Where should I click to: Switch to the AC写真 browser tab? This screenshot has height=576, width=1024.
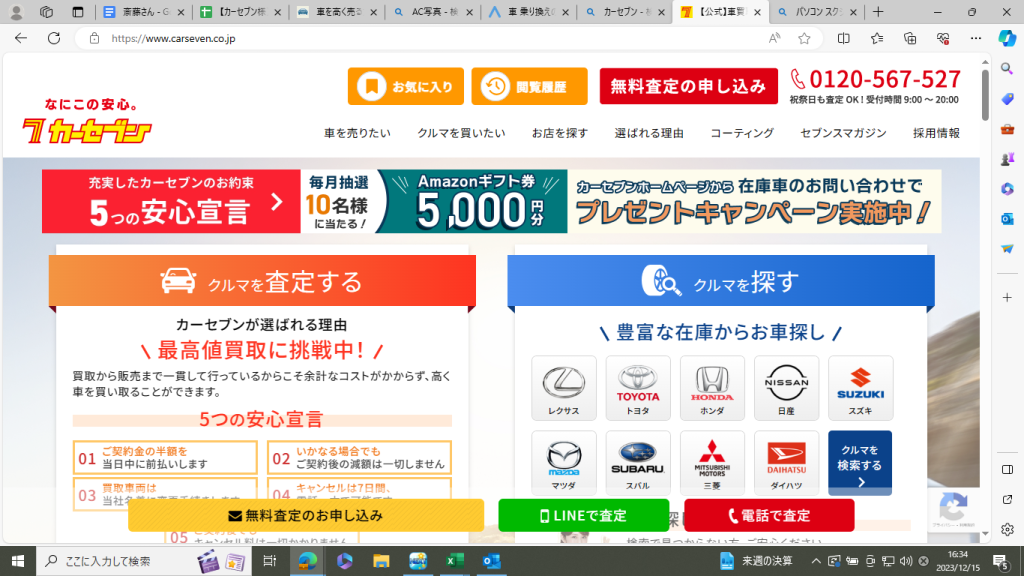pos(431,12)
